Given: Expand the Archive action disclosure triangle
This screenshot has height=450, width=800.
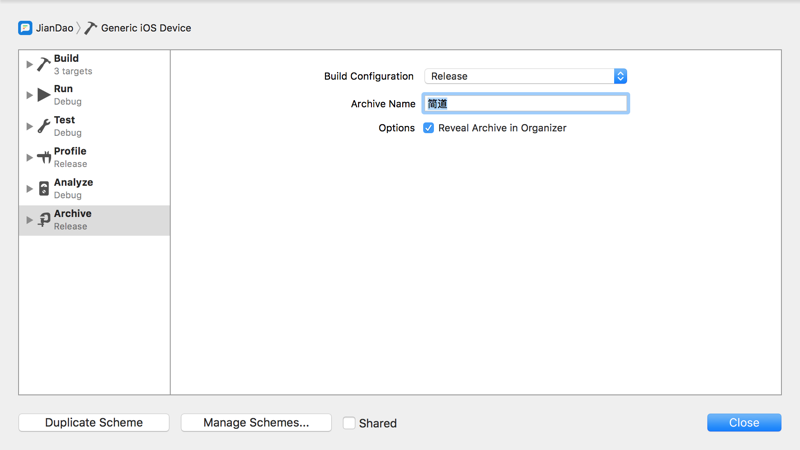Looking at the screenshot, I should pyautogui.click(x=29, y=219).
